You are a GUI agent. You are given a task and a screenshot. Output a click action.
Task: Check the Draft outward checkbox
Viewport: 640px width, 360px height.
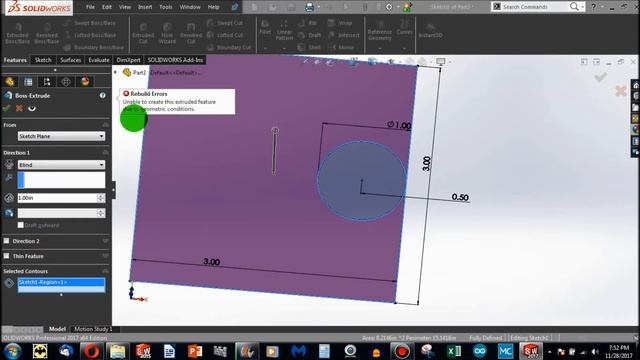(x=20, y=225)
